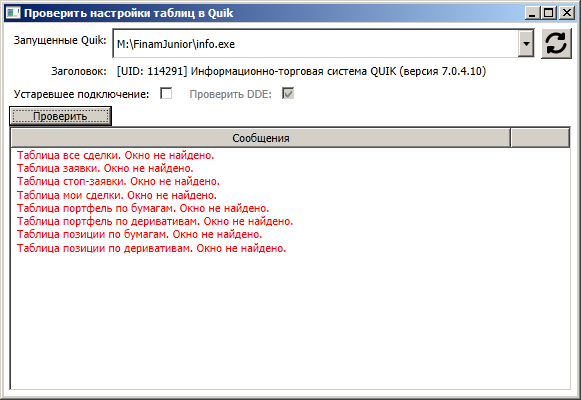
Task: Select the Таблица мои сделки message row
Action: click(x=290, y=195)
